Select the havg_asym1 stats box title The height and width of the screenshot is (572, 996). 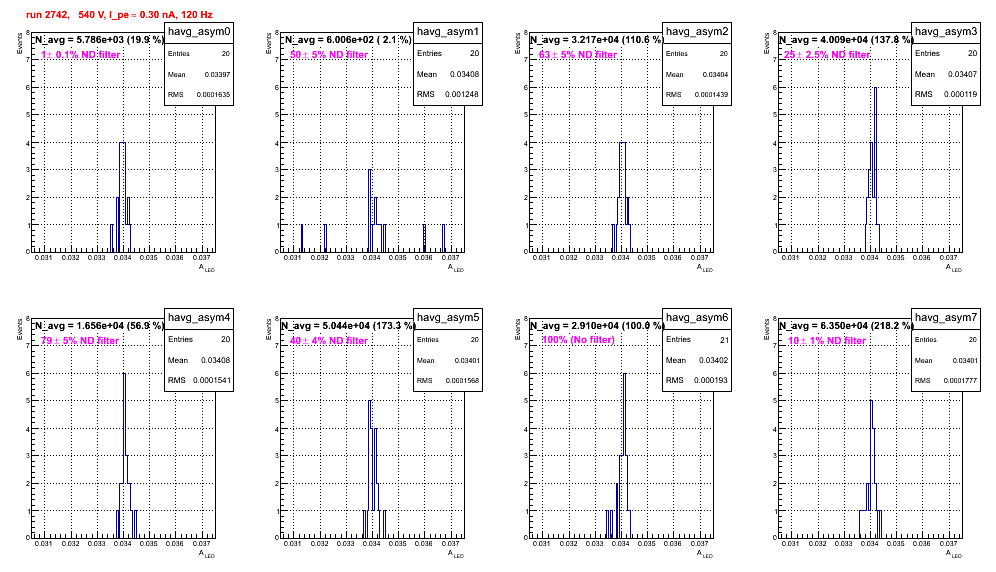(x=448, y=32)
